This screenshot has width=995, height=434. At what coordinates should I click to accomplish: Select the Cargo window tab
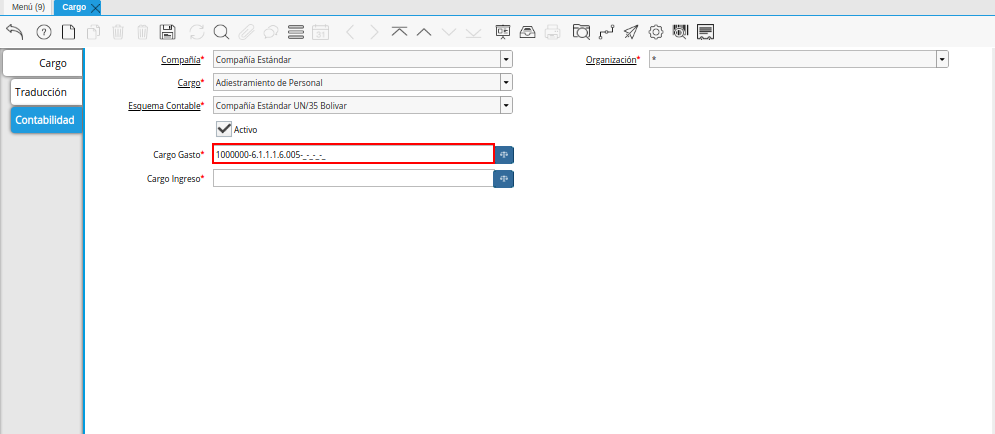74,7
